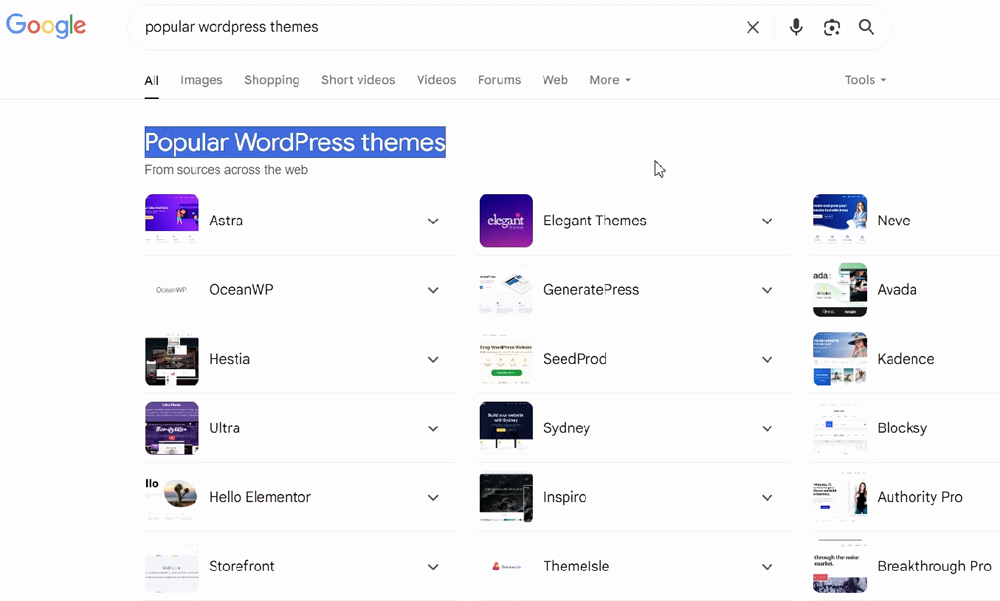Click the Ultra theme thumbnail

172,427
